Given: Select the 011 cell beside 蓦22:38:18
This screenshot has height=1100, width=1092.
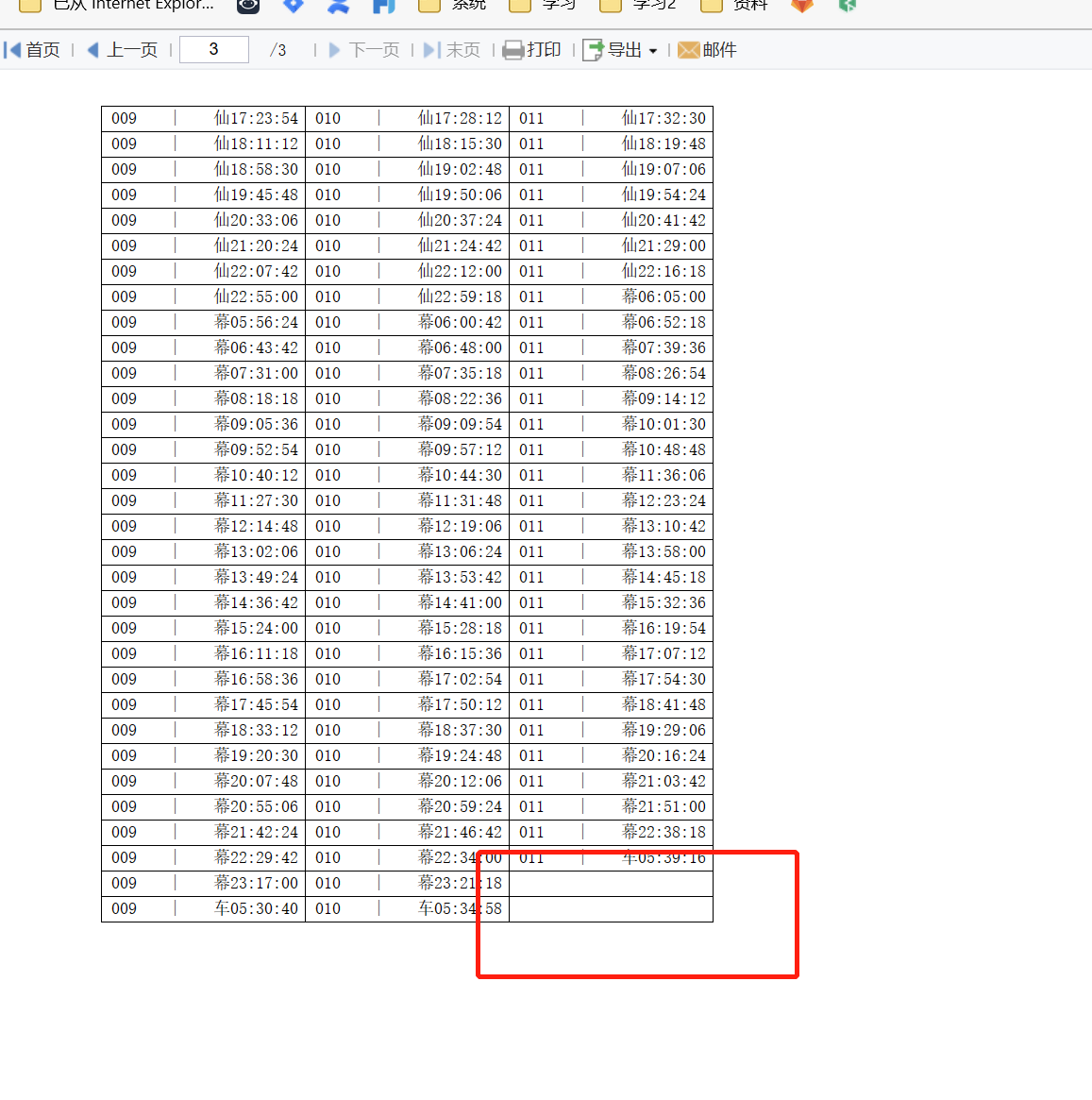Looking at the screenshot, I should click(531, 832).
